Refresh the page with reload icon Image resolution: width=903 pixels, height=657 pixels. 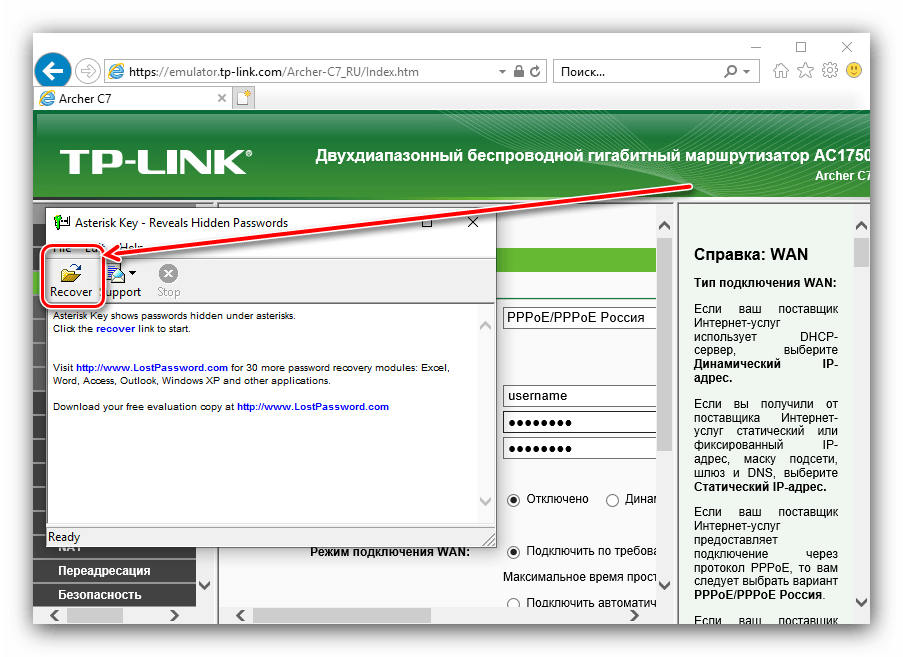536,72
